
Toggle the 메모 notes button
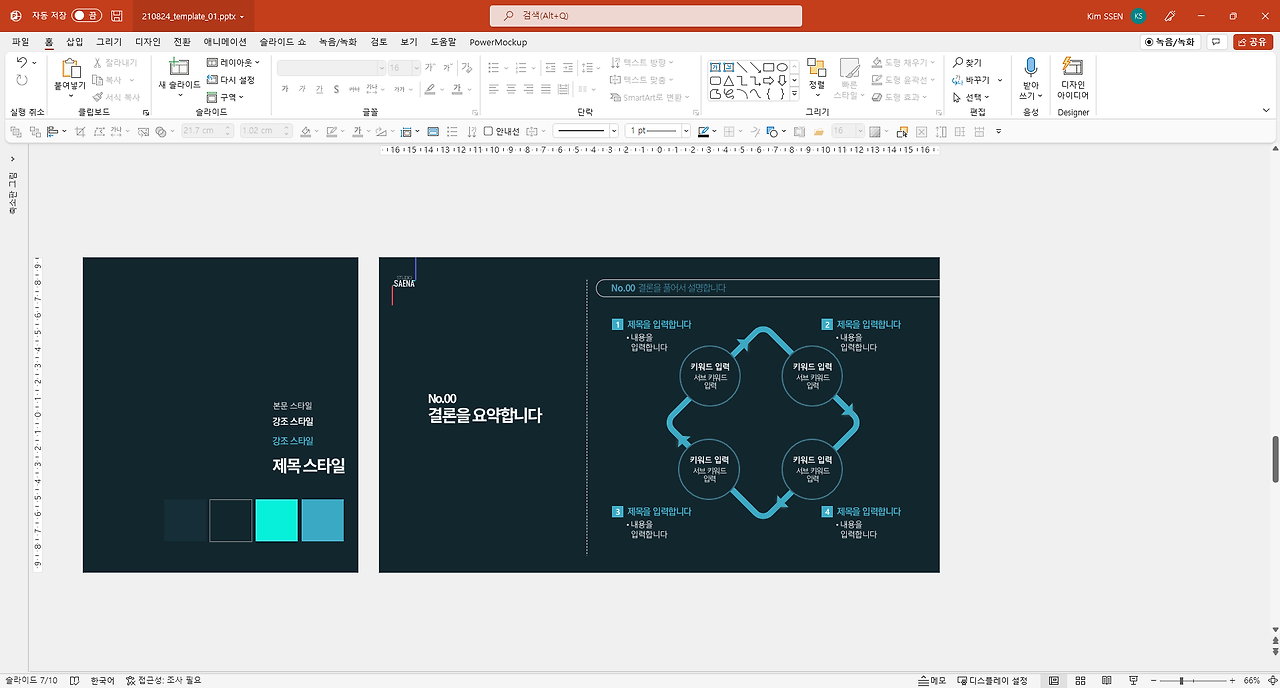pos(932,680)
